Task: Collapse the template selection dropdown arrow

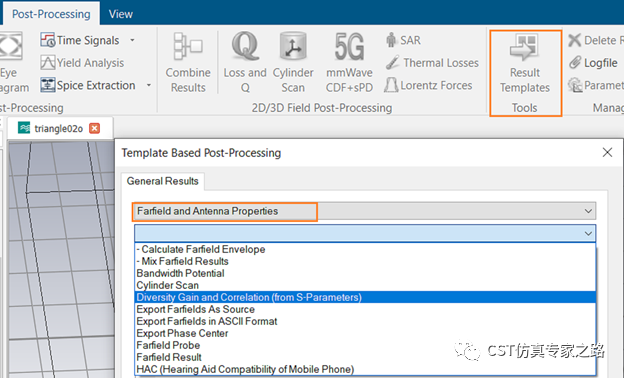Action: 588,233
